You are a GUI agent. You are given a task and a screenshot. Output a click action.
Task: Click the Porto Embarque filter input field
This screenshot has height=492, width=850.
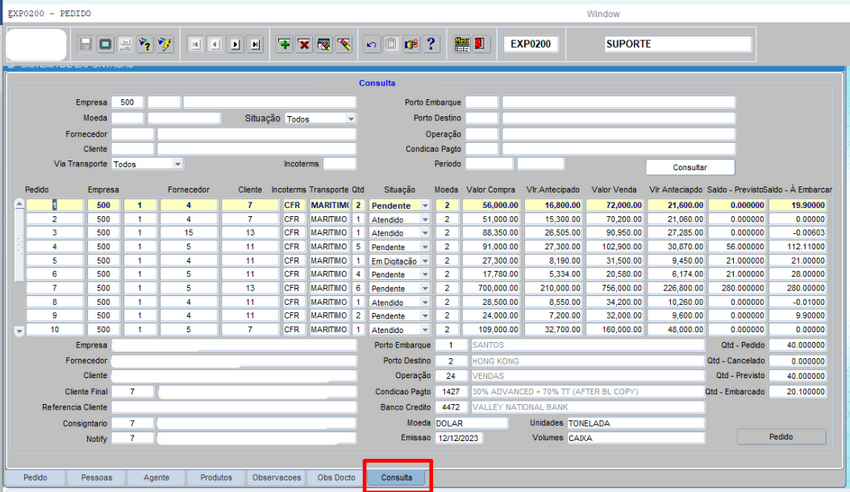tap(481, 103)
